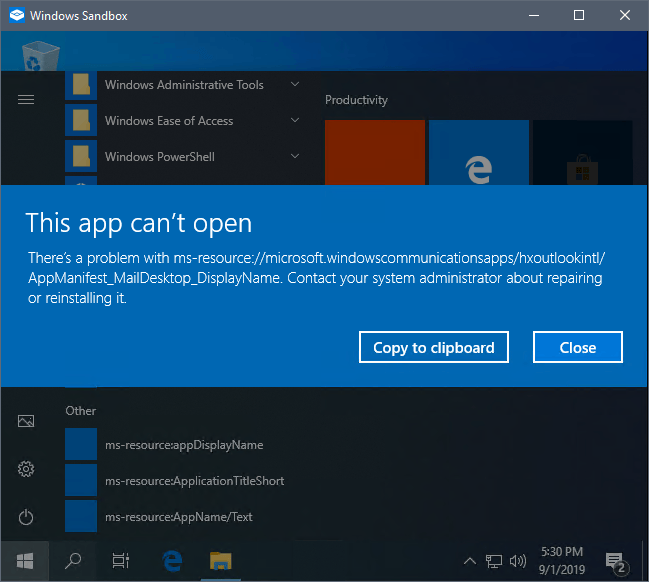Close the Windows Sandbox window
649x582 pixels.
625,15
